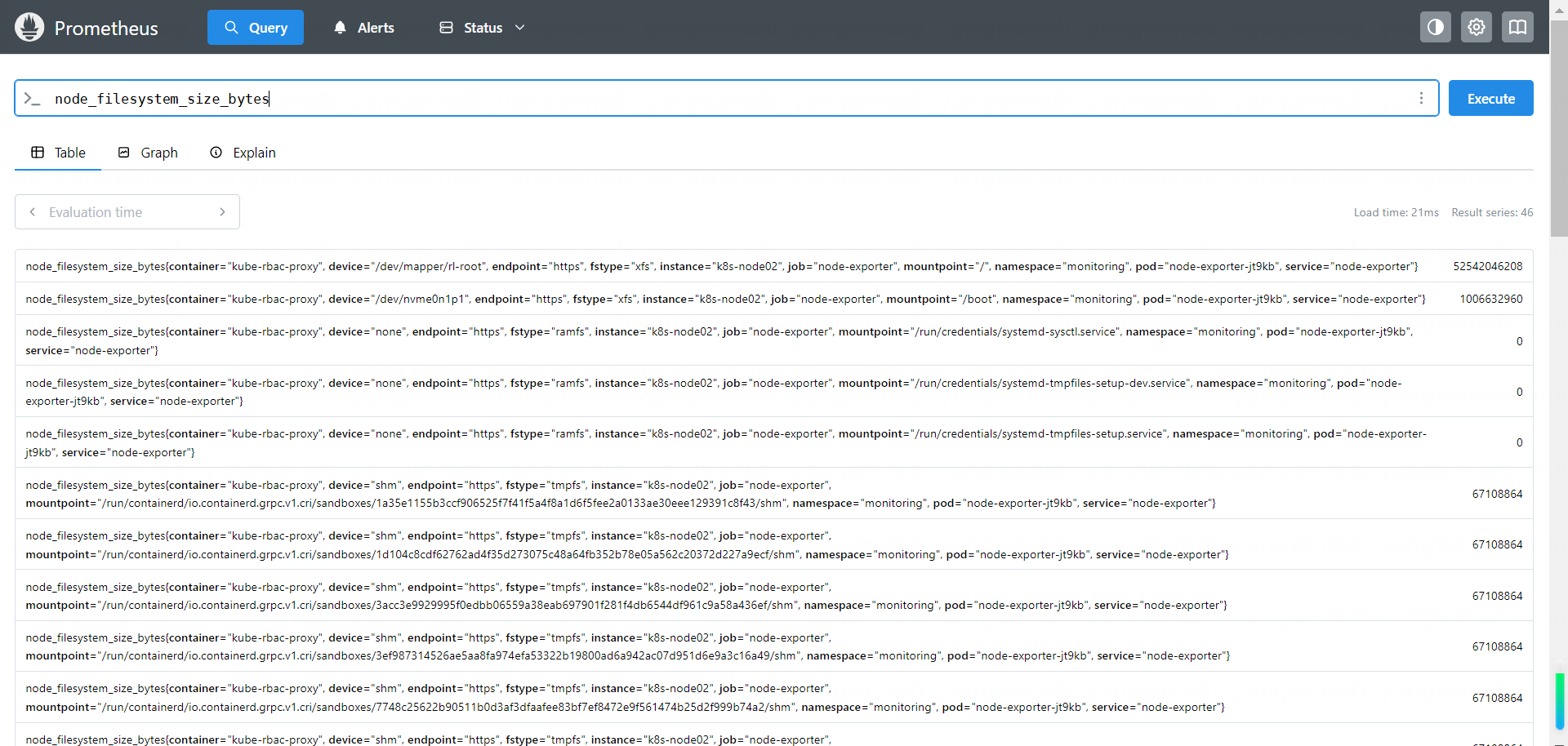
Task: Open the Query page
Action: [255, 28]
